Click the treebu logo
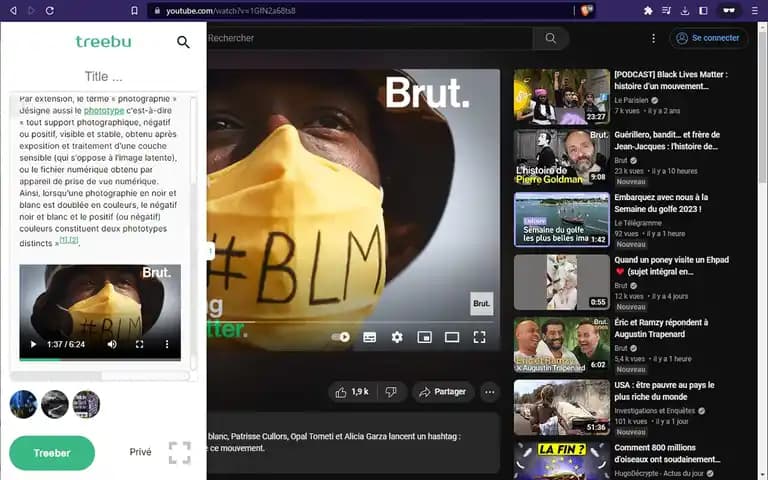The height and width of the screenshot is (480, 768). click(103, 42)
